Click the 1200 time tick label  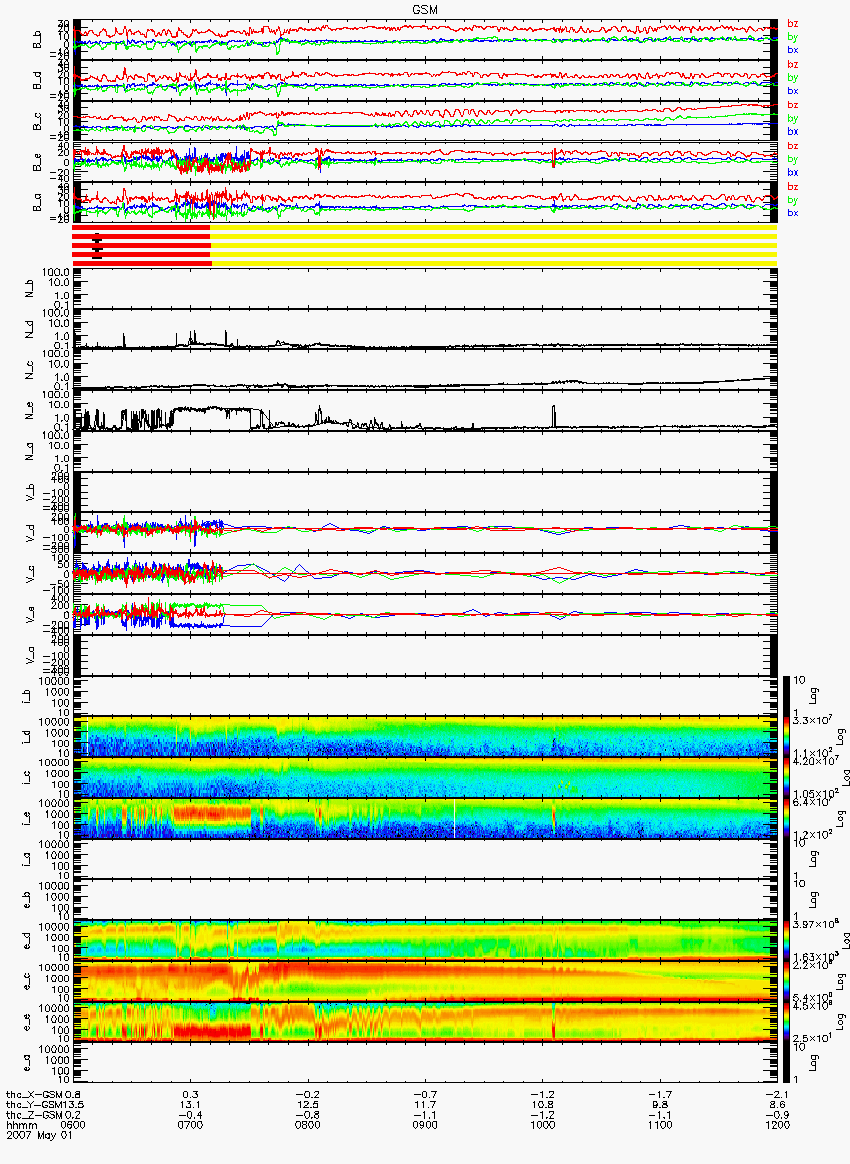[777, 1125]
